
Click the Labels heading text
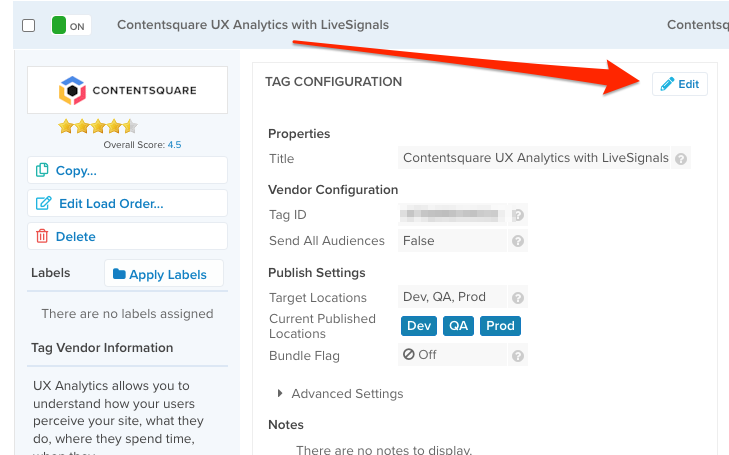[x=51, y=273]
